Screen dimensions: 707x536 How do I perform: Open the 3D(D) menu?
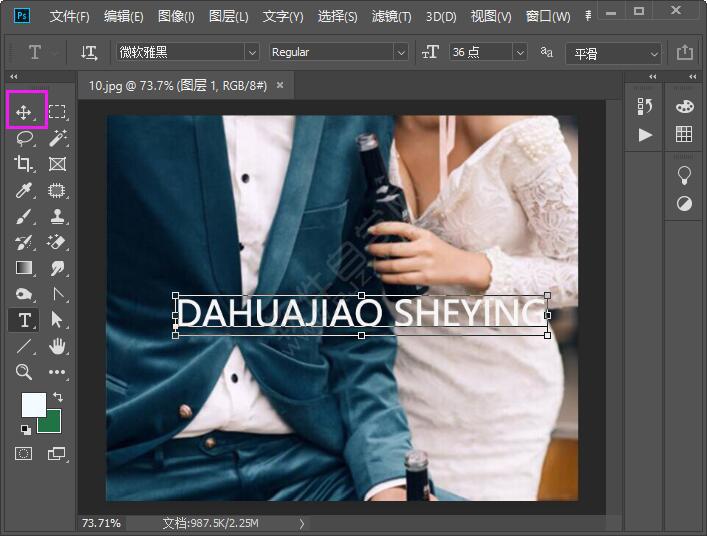(x=441, y=17)
